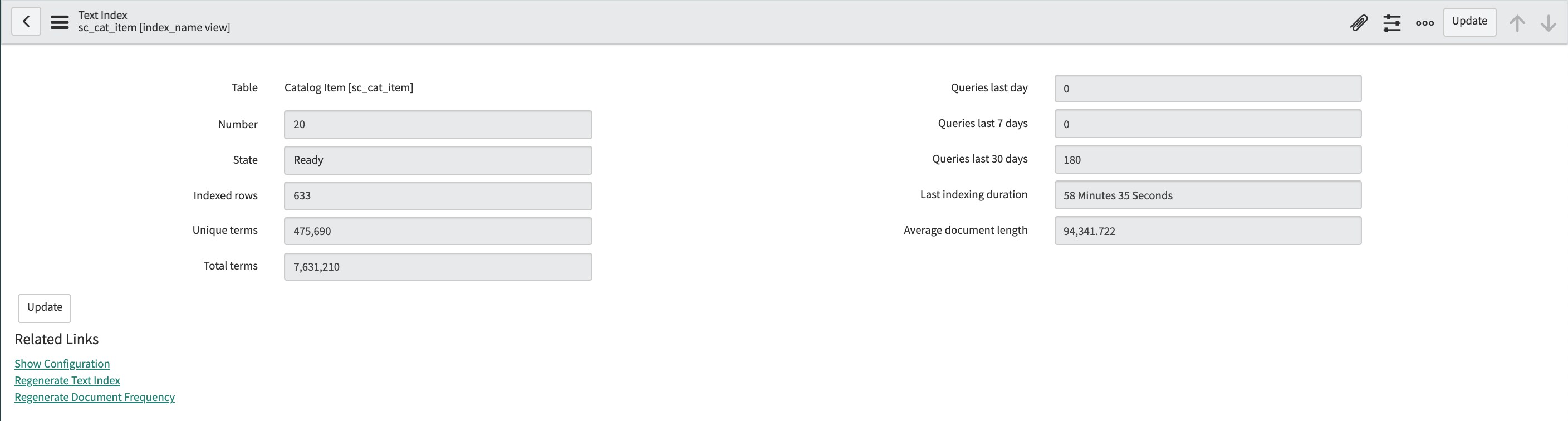The image size is (1568, 421).
Task: Click the Update button in header
Action: (x=1469, y=22)
